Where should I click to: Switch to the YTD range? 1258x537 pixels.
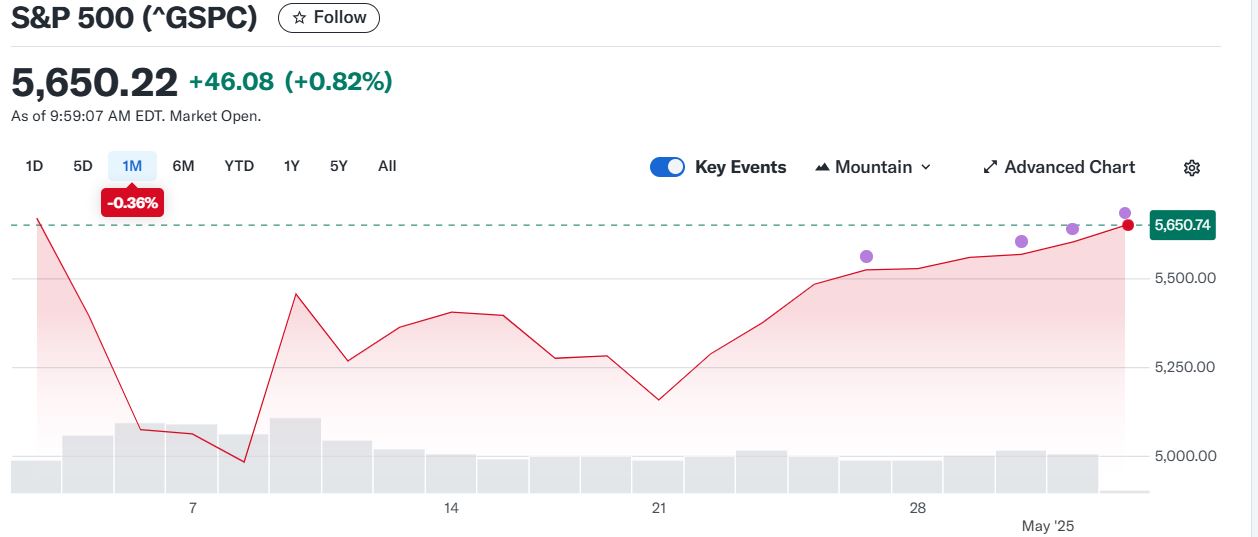click(x=239, y=166)
